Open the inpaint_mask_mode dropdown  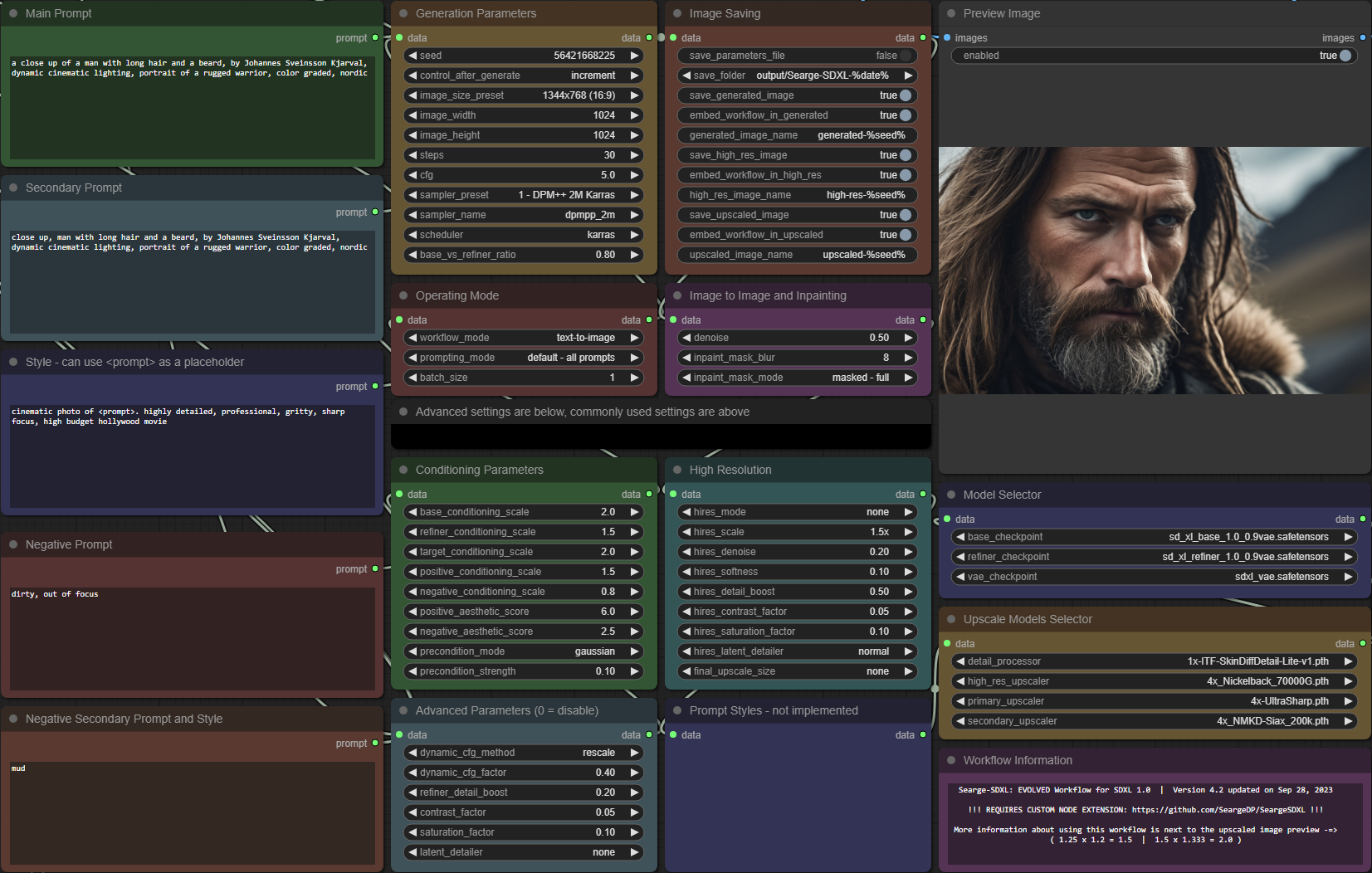[x=798, y=378]
